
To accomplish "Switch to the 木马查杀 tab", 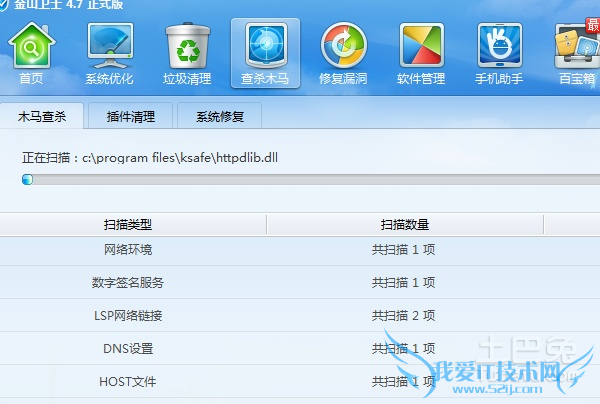I will 42,116.
